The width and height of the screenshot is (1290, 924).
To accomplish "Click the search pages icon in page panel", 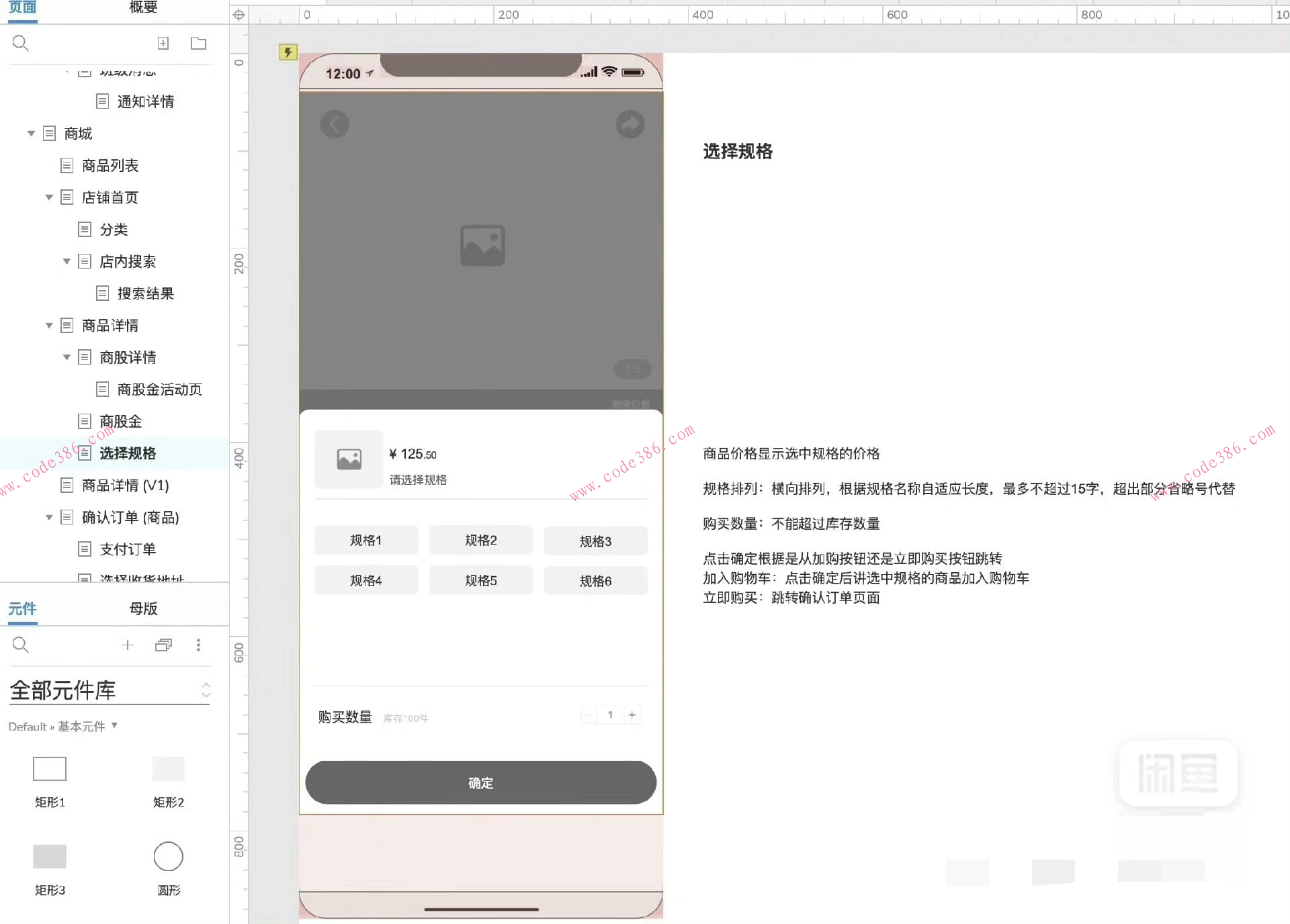I will [20, 43].
